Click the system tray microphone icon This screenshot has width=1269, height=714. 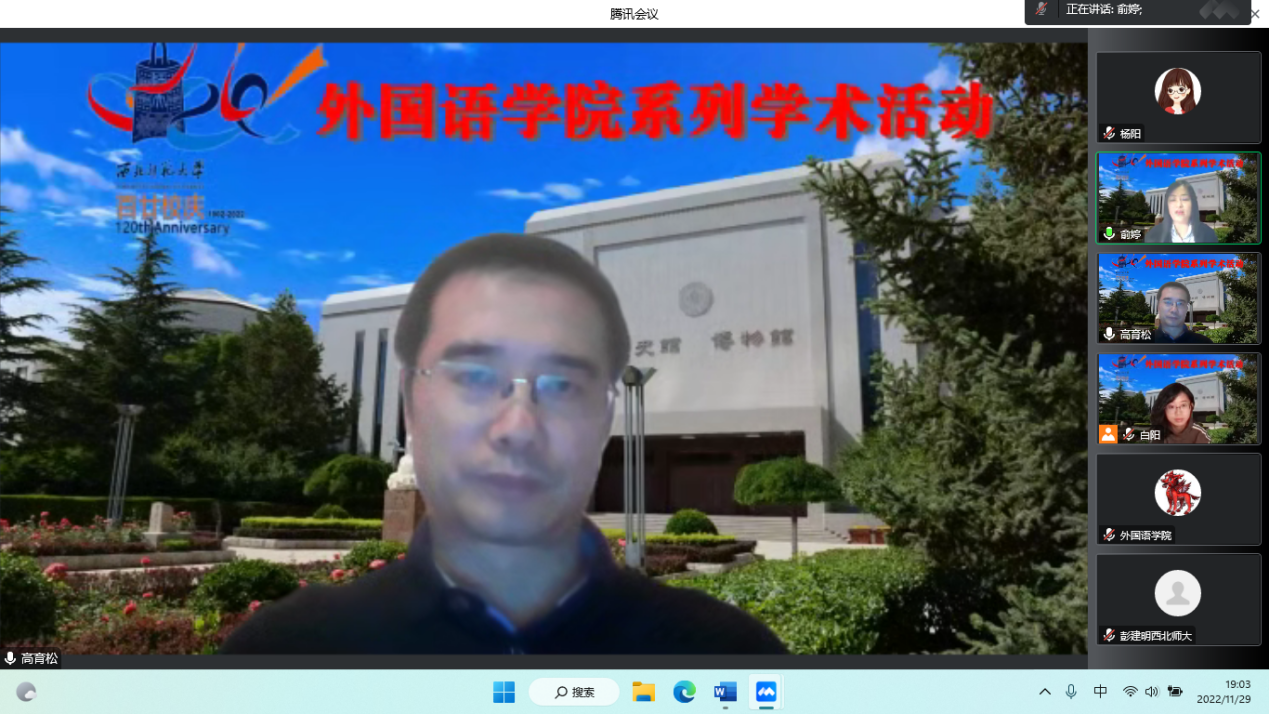[1071, 692]
